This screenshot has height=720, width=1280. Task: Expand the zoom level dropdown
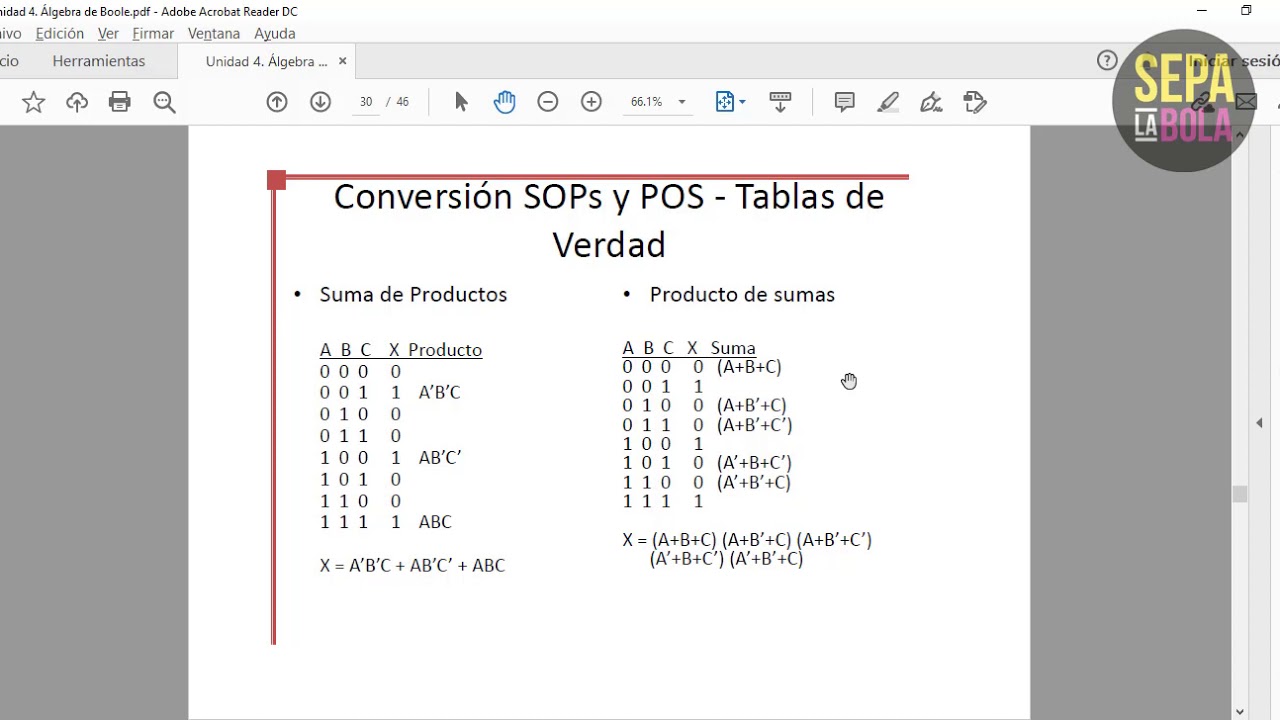(682, 102)
